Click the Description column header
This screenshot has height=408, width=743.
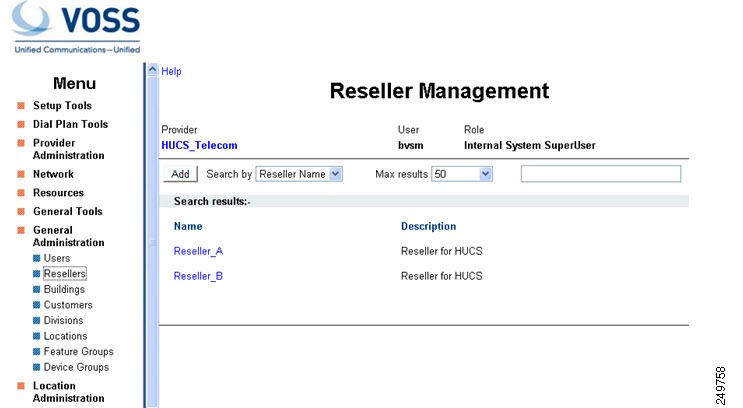428,227
